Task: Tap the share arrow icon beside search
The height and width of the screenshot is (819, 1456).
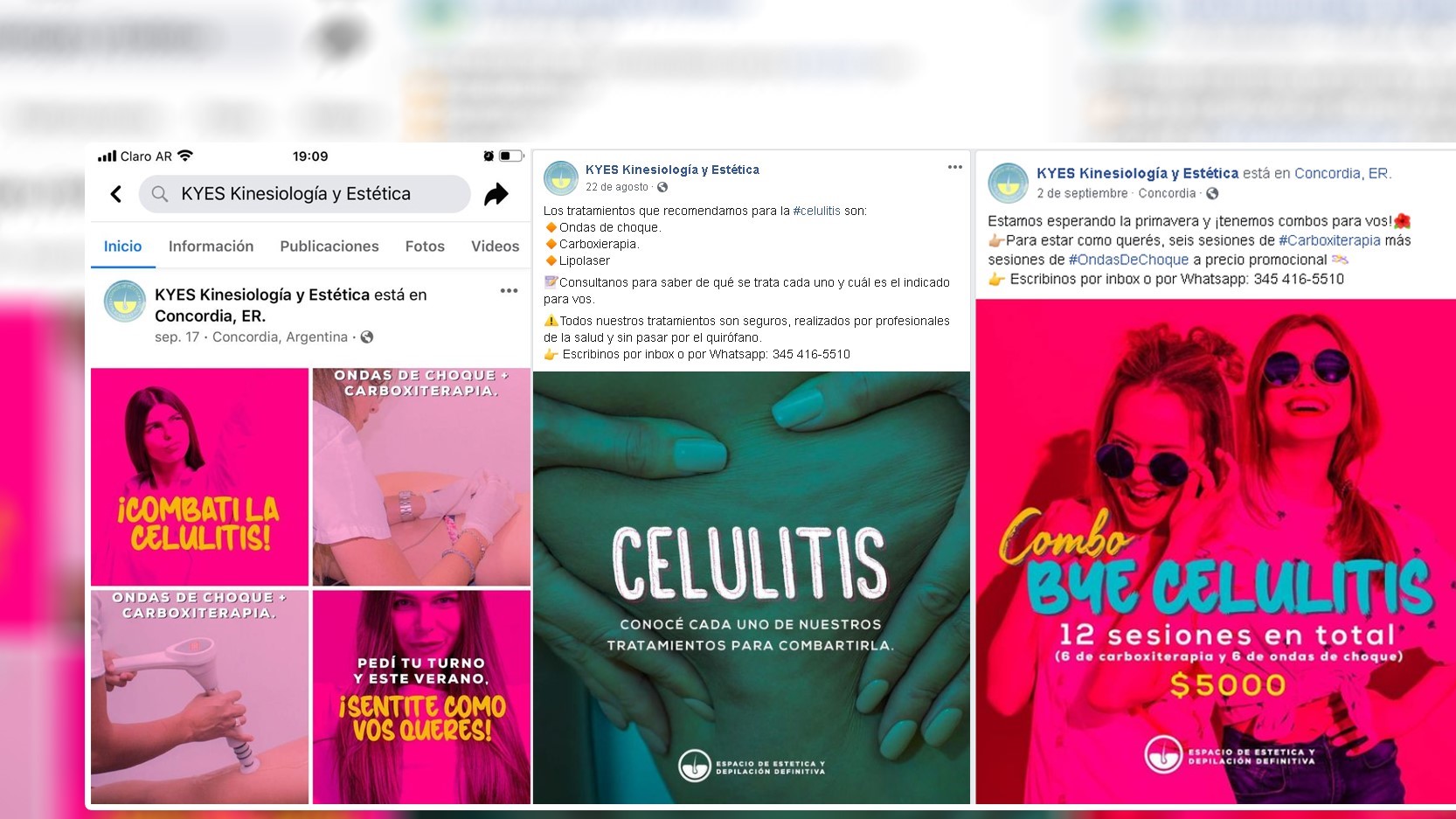Action: tap(496, 194)
